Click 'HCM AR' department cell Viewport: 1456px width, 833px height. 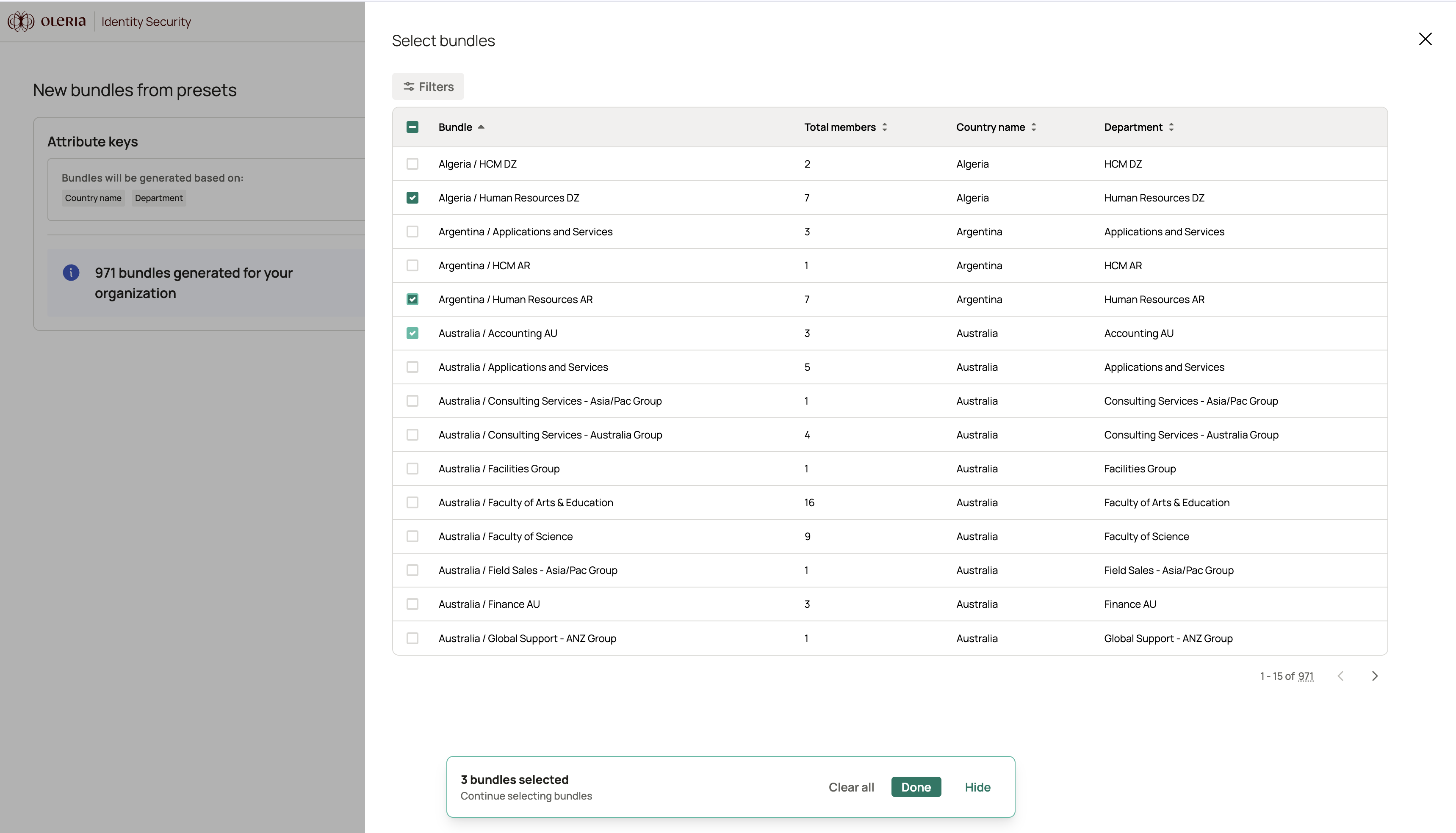[x=1122, y=265]
